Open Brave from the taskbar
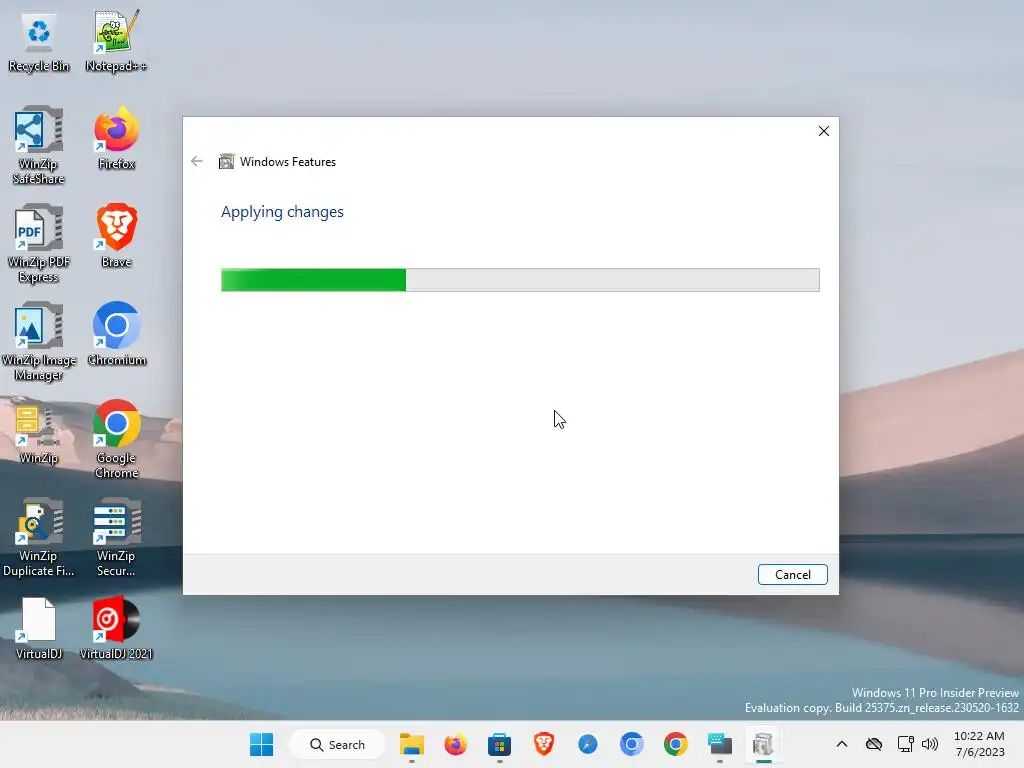This screenshot has width=1024, height=768. pos(543,744)
